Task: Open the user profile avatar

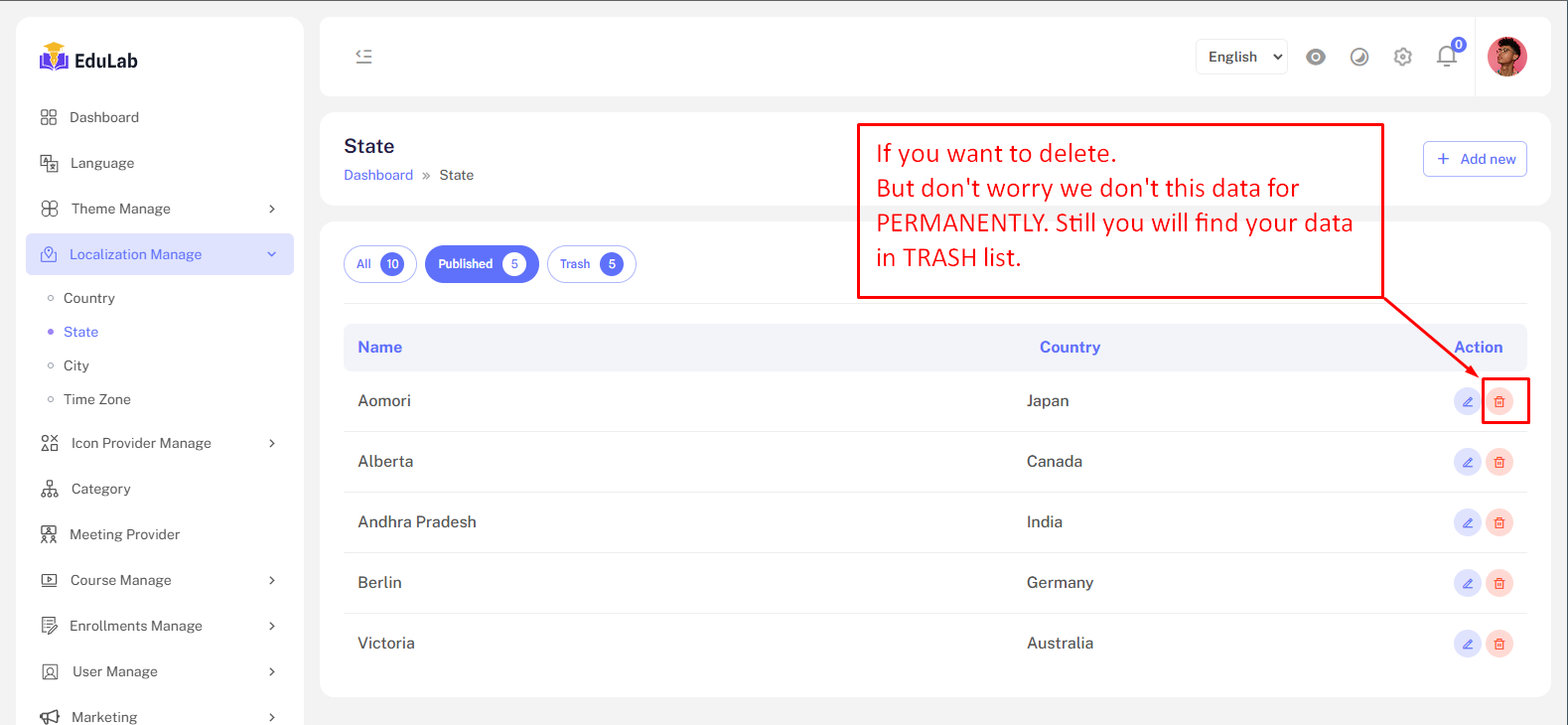Action: pos(1506,57)
